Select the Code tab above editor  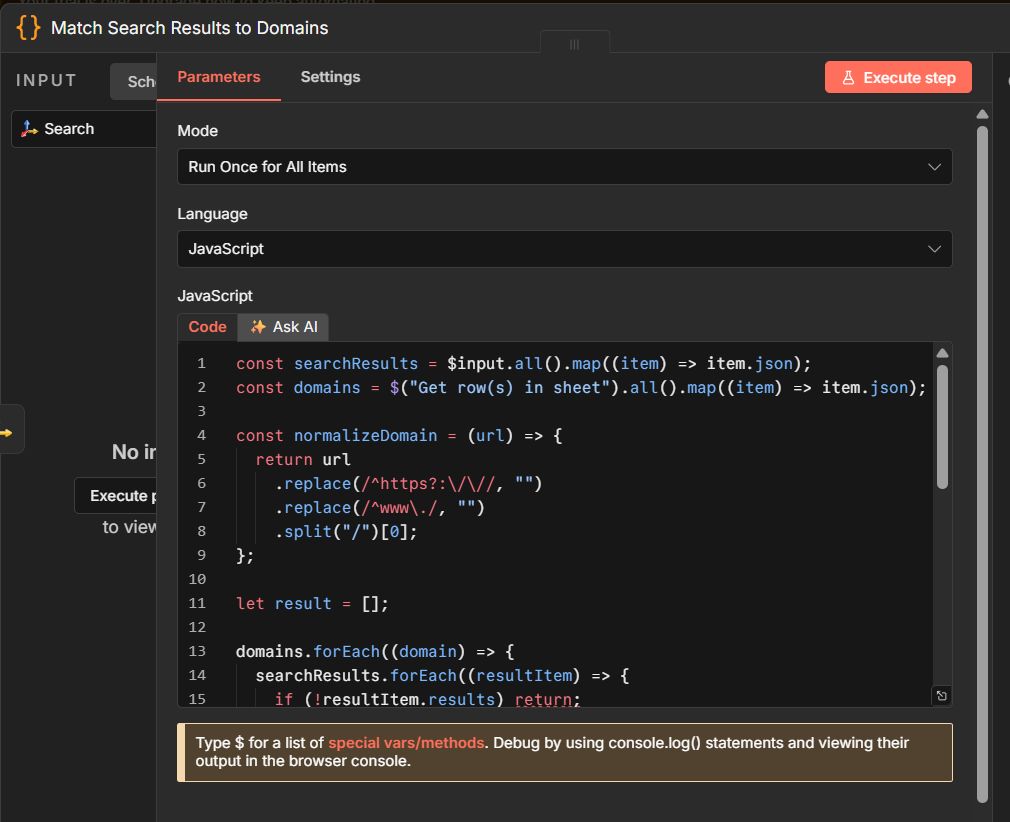[x=207, y=327]
